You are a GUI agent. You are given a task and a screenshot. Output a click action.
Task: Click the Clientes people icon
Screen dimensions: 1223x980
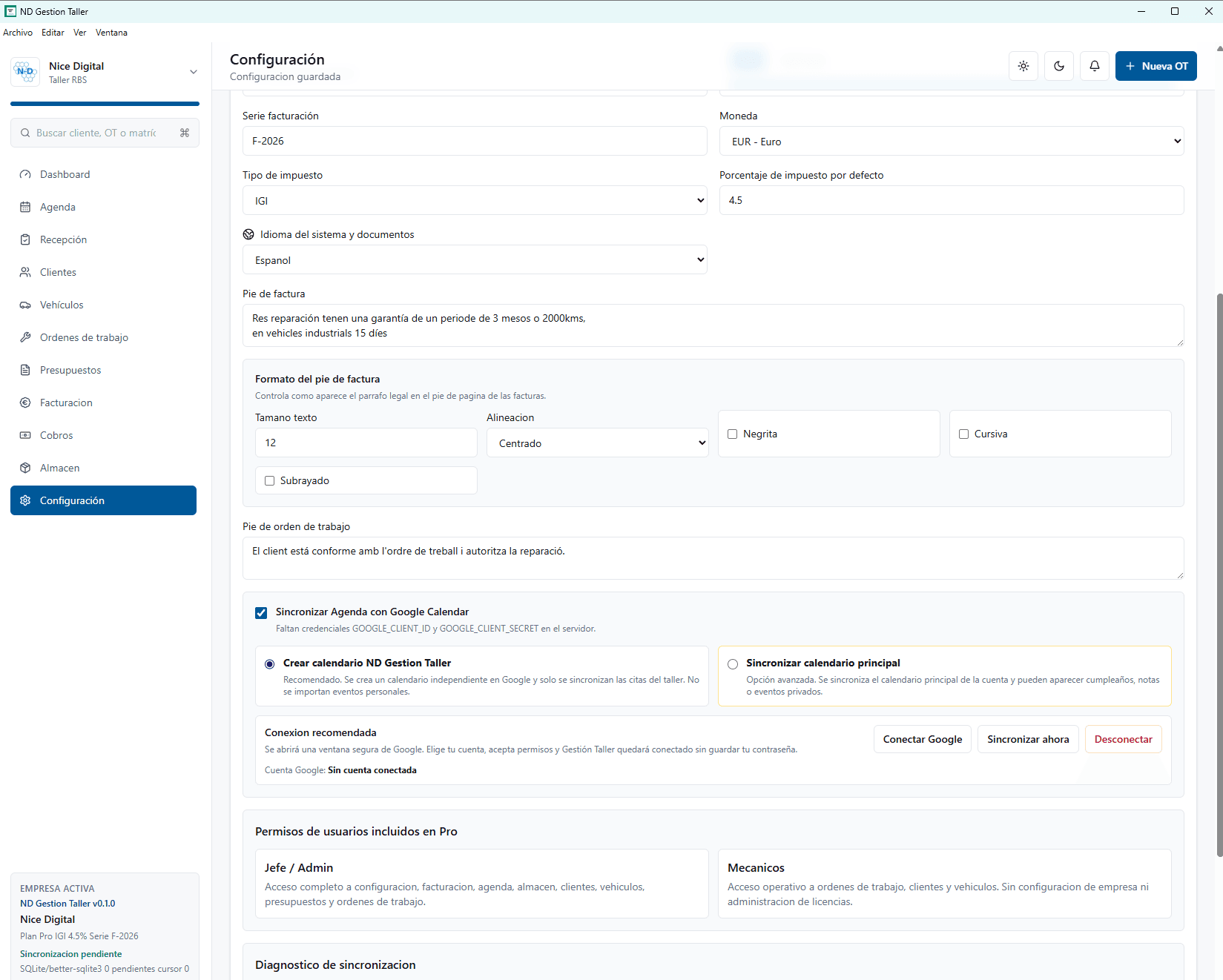click(25, 272)
